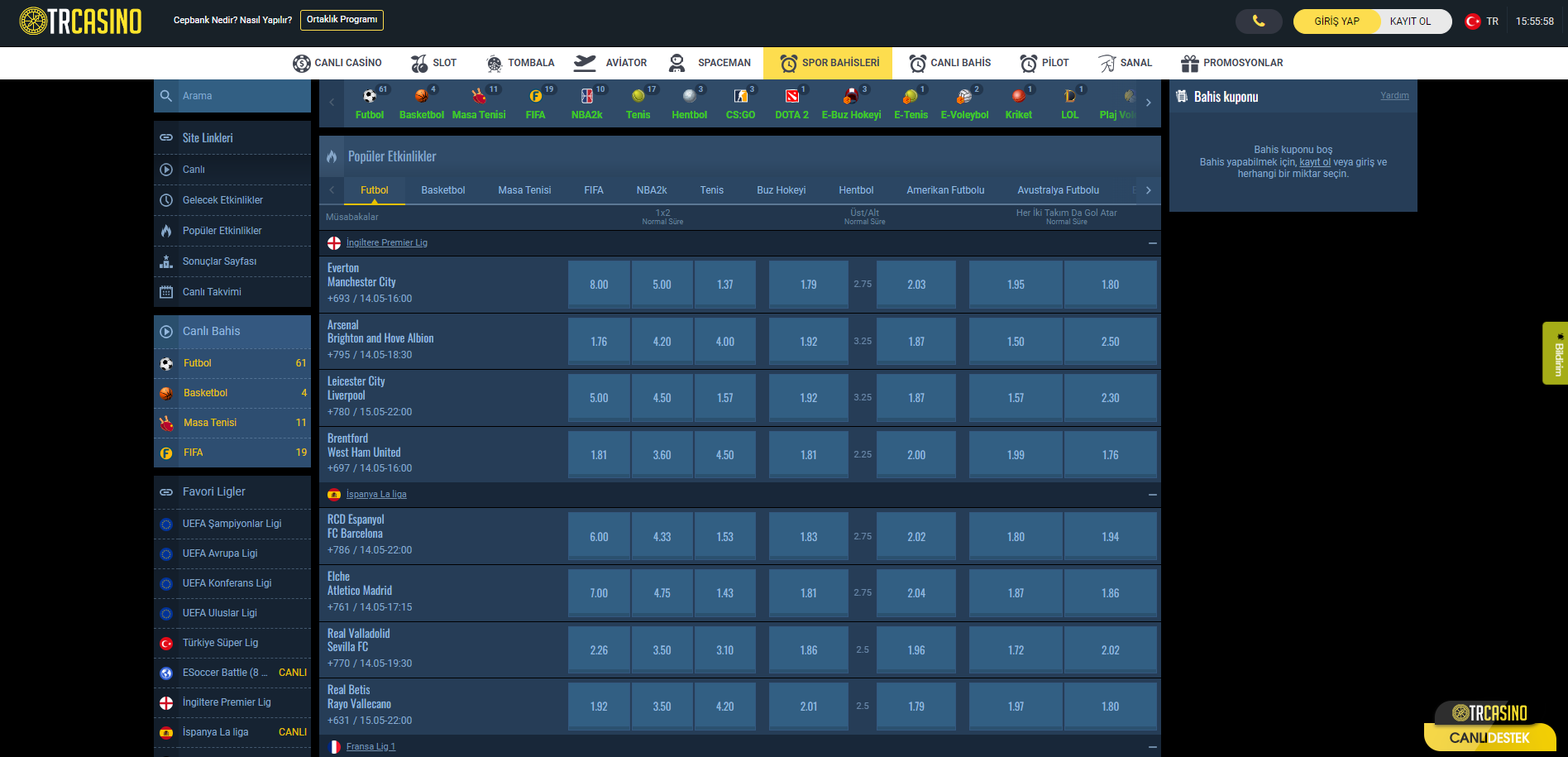Collapse İngiltere Premier Lig section

pyautogui.click(x=1152, y=243)
